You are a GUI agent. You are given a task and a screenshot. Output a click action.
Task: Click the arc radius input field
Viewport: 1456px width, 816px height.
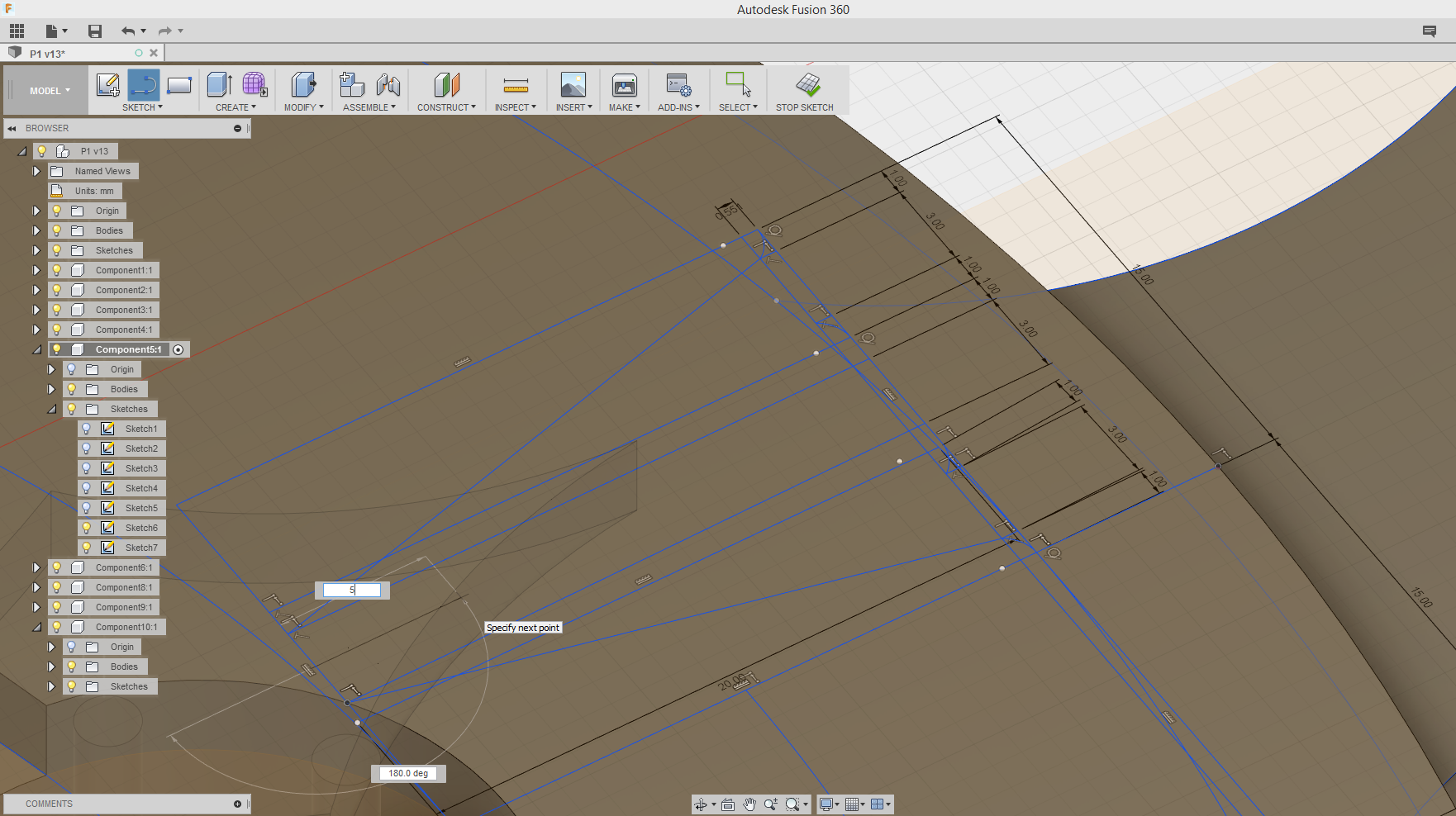(352, 590)
